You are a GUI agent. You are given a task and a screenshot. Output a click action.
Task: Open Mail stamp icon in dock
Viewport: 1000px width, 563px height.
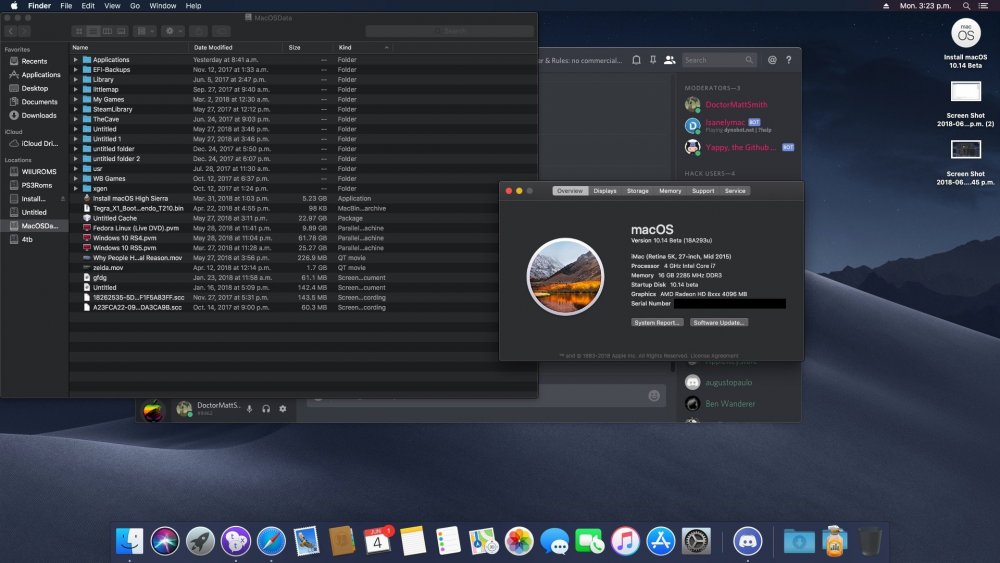(x=307, y=541)
